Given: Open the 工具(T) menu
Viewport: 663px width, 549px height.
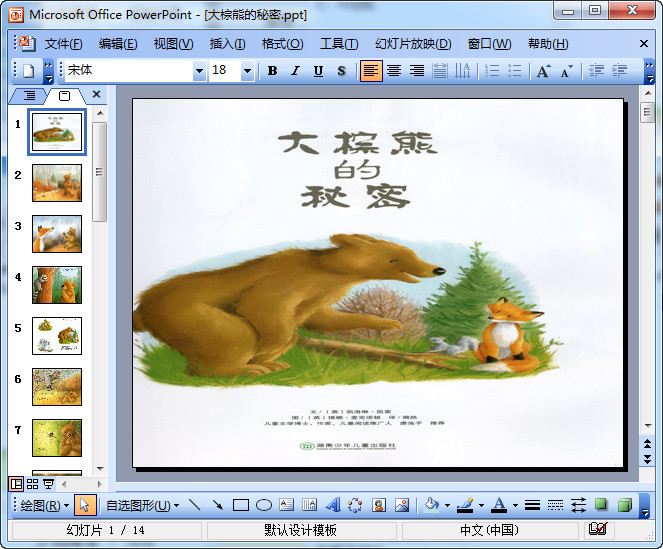Looking at the screenshot, I should point(339,44).
